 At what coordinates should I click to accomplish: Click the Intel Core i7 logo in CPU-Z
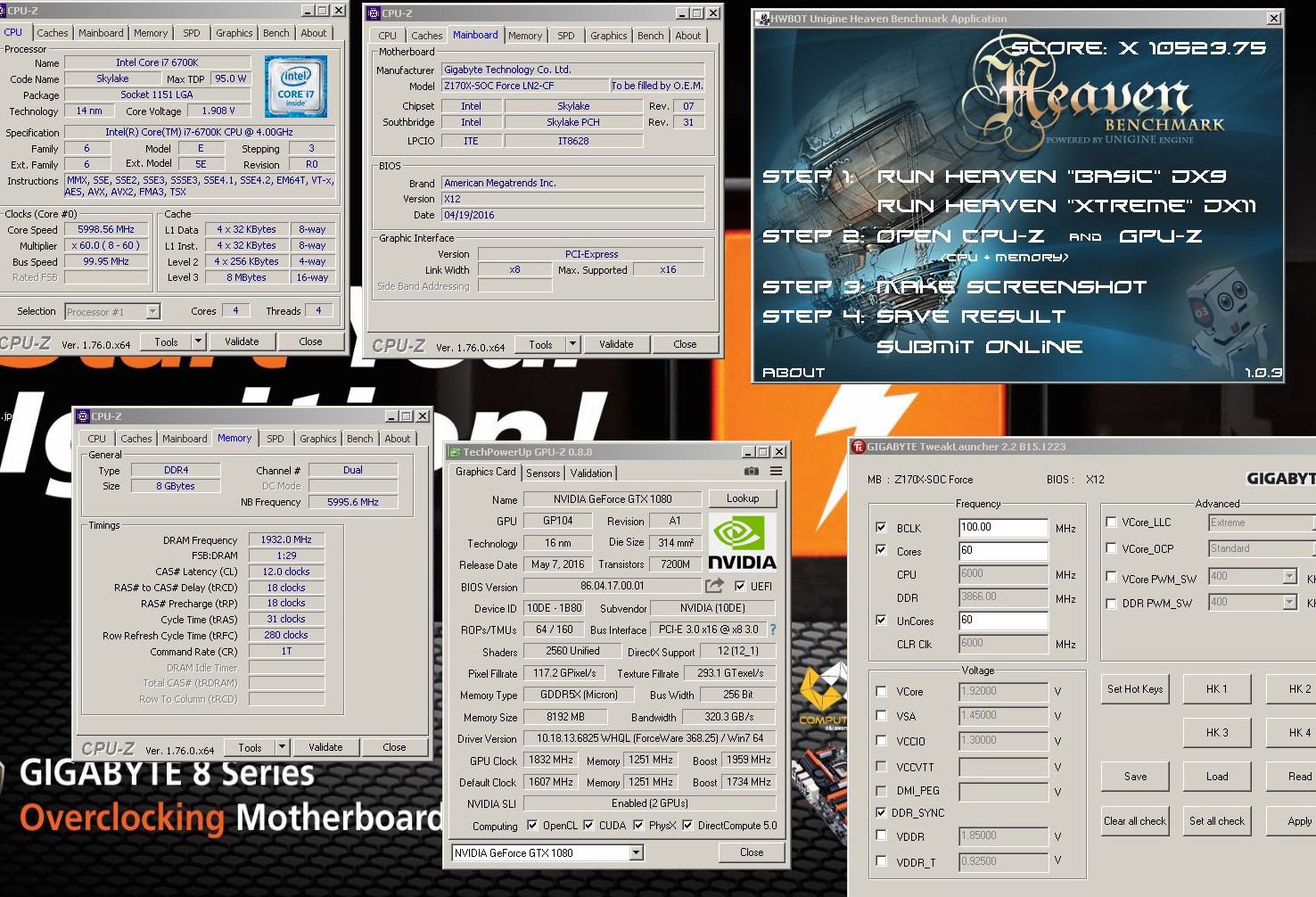pyautogui.click(x=296, y=86)
